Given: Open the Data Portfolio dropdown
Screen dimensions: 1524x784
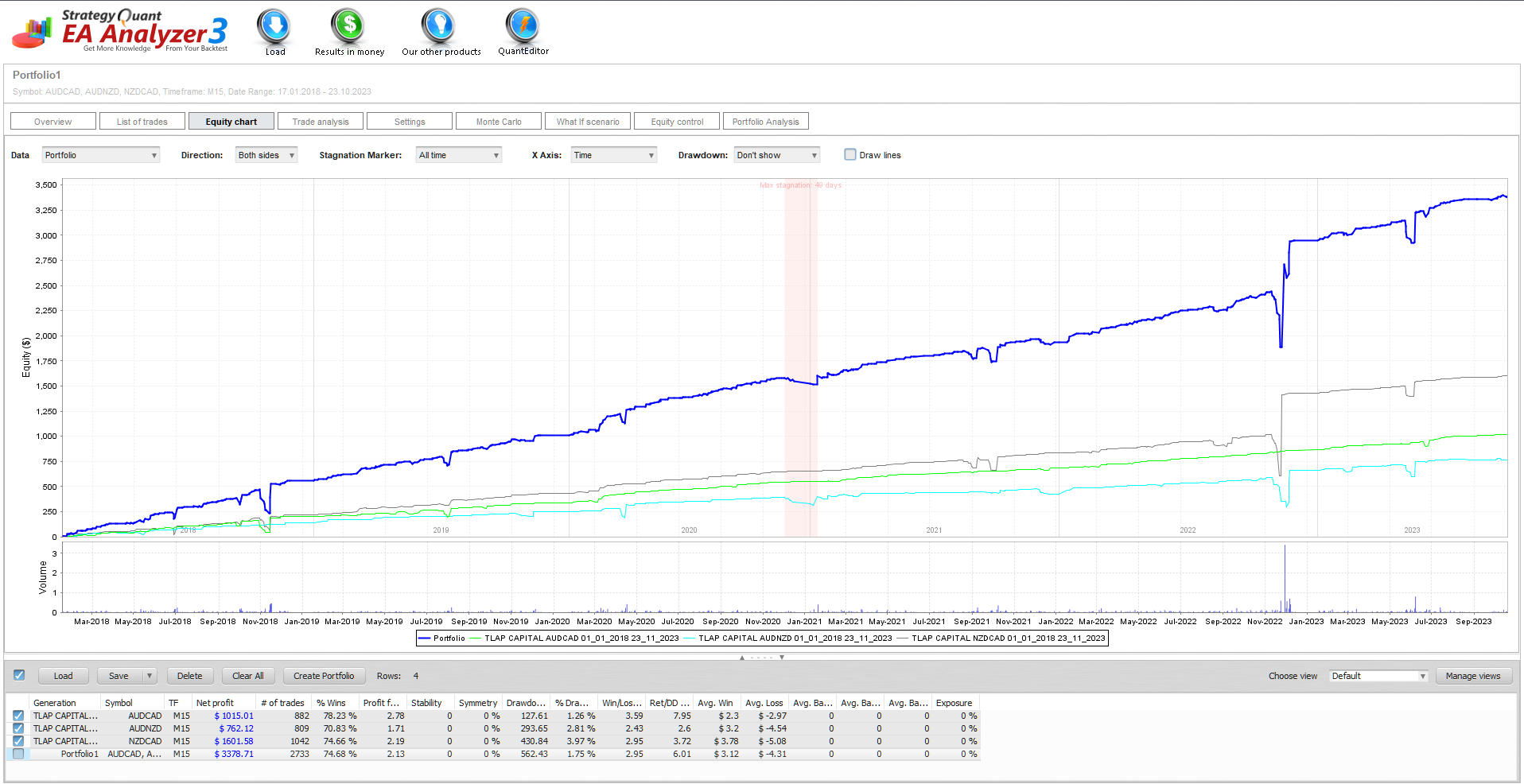Looking at the screenshot, I should tap(101, 155).
